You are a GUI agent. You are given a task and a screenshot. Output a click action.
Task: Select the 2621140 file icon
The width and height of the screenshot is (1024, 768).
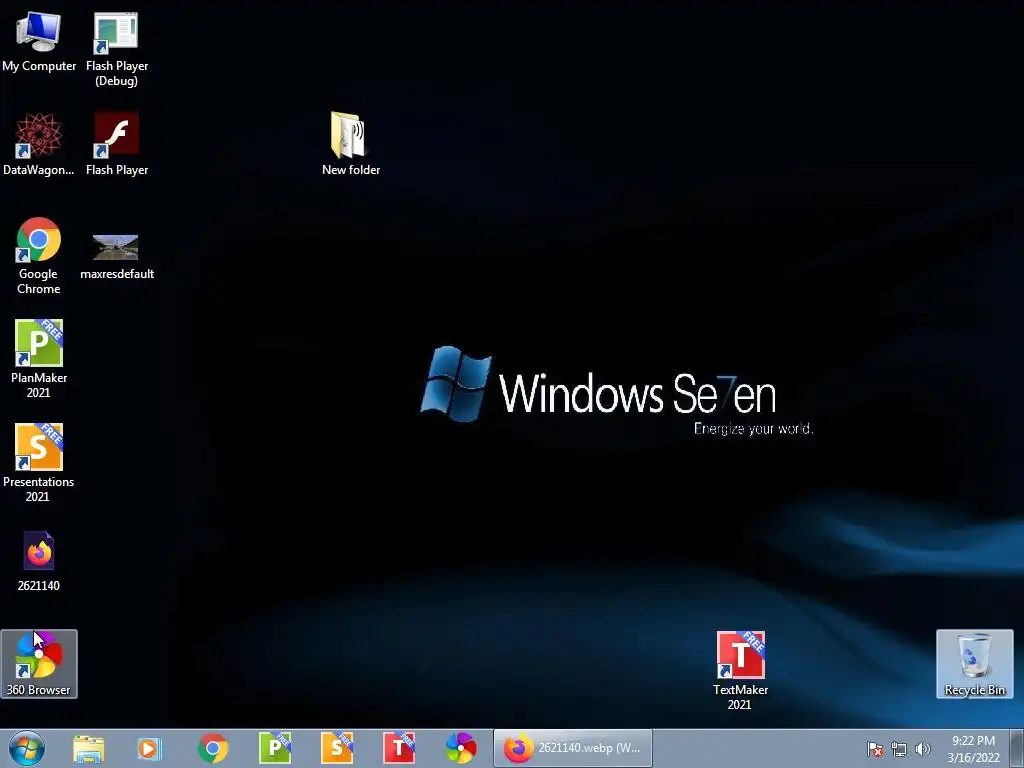pyautogui.click(x=39, y=561)
